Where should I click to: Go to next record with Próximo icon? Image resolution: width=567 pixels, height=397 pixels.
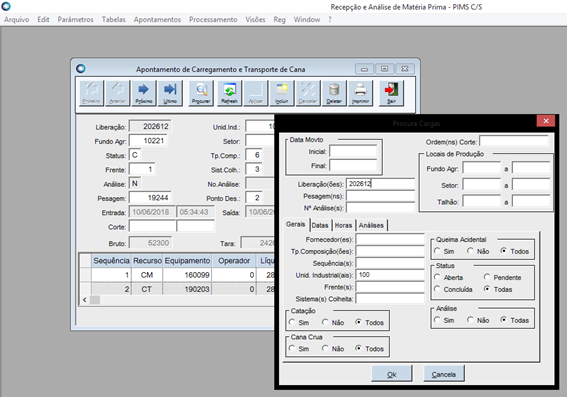pos(144,93)
